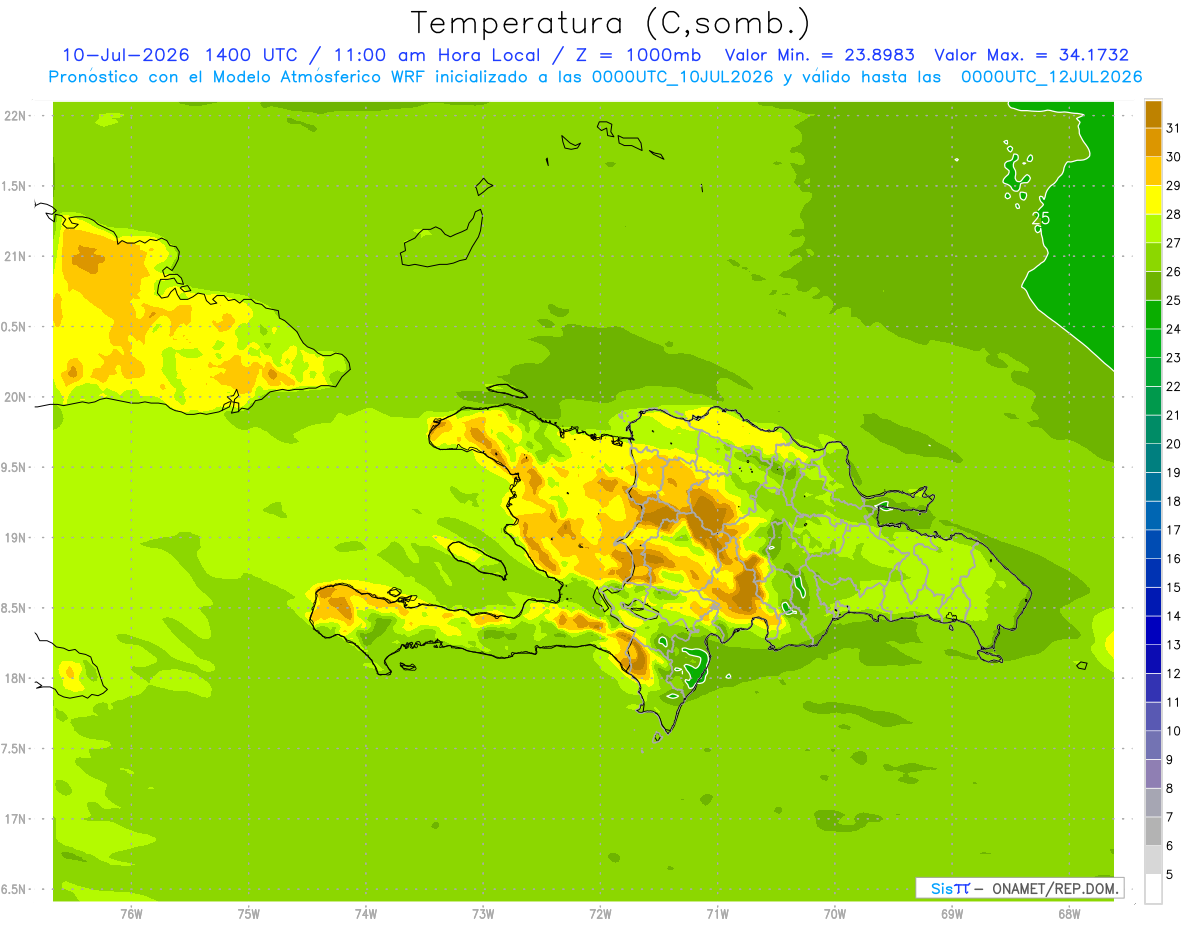This screenshot has height=927, width=1200.
Task: Click the colorbar label "10"
Action: point(1174,731)
